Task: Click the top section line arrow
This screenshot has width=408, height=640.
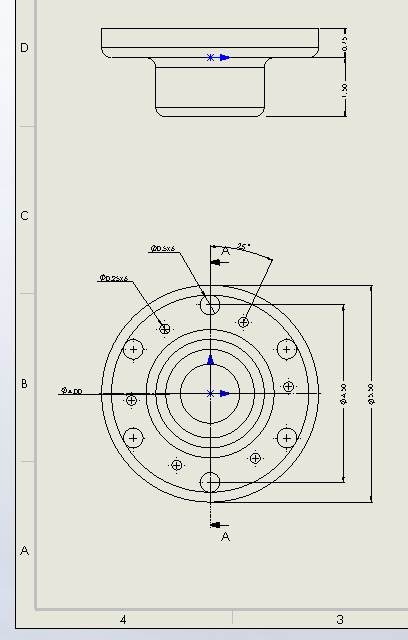Action: 220,262
